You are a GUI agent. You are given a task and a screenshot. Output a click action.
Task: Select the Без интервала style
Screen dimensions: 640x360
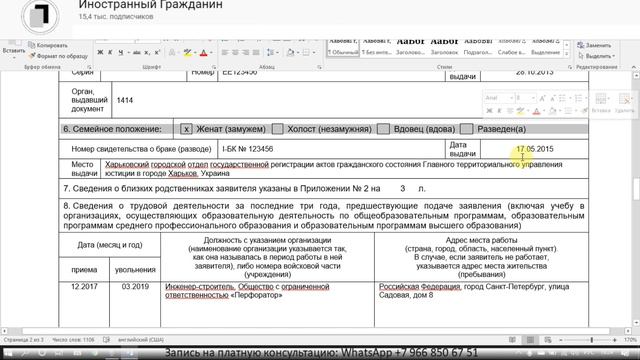(x=376, y=48)
